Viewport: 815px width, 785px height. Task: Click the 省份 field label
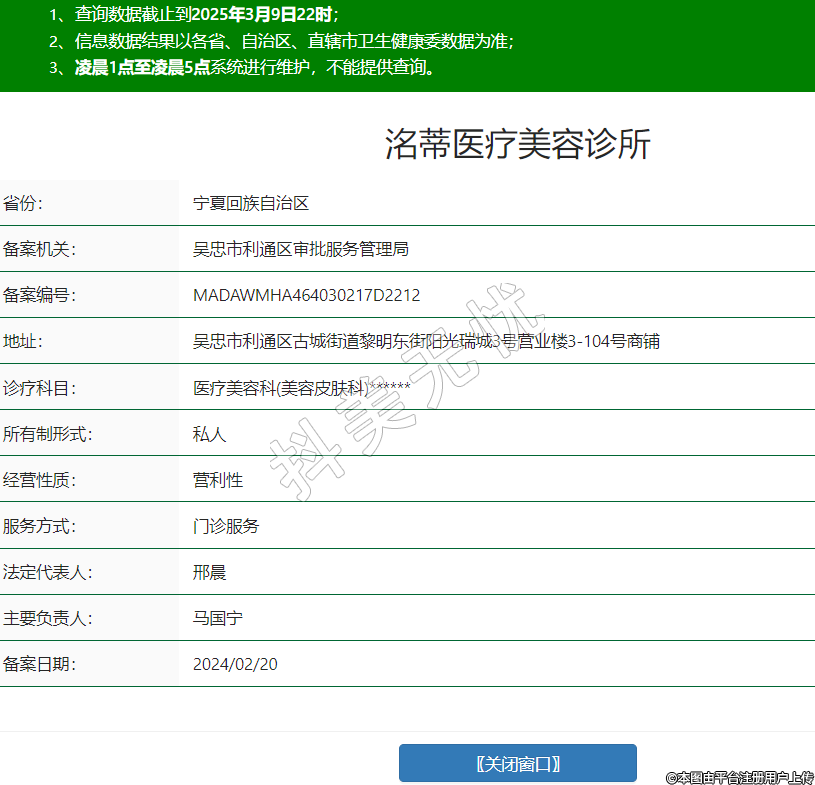click(24, 203)
